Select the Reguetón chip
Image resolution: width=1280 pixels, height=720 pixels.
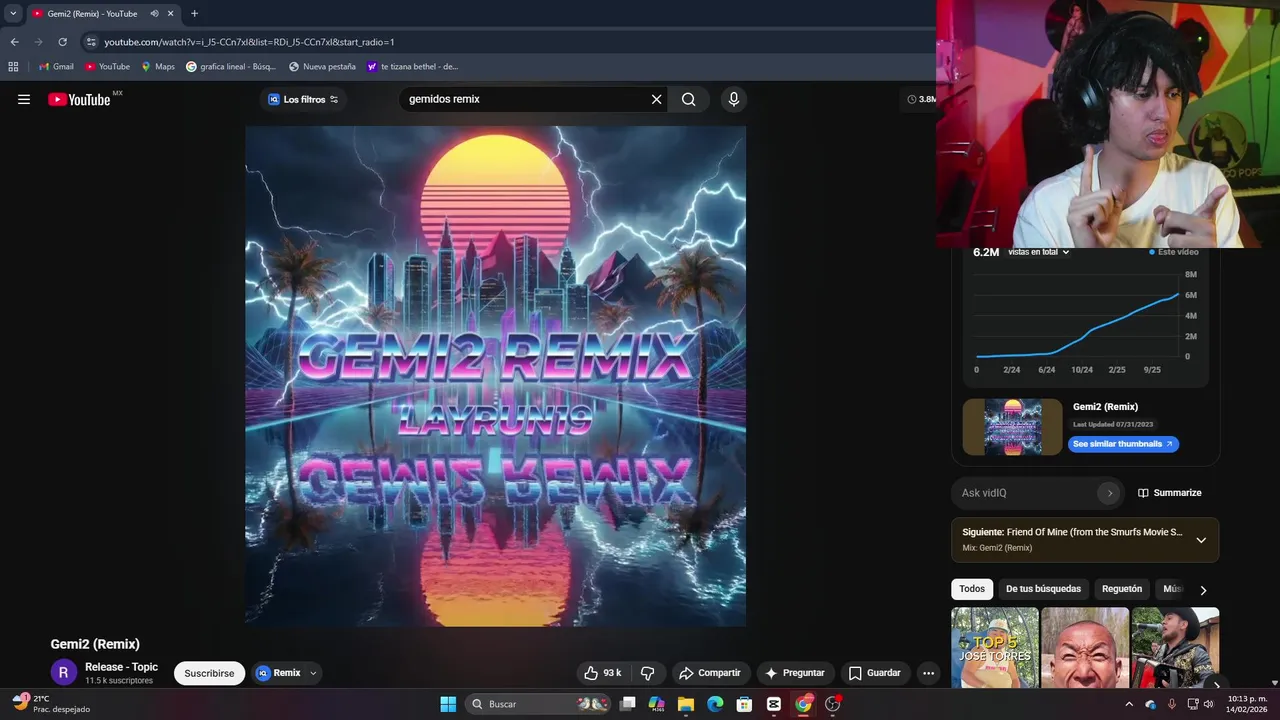pyautogui.click(x=1122, y=589)
